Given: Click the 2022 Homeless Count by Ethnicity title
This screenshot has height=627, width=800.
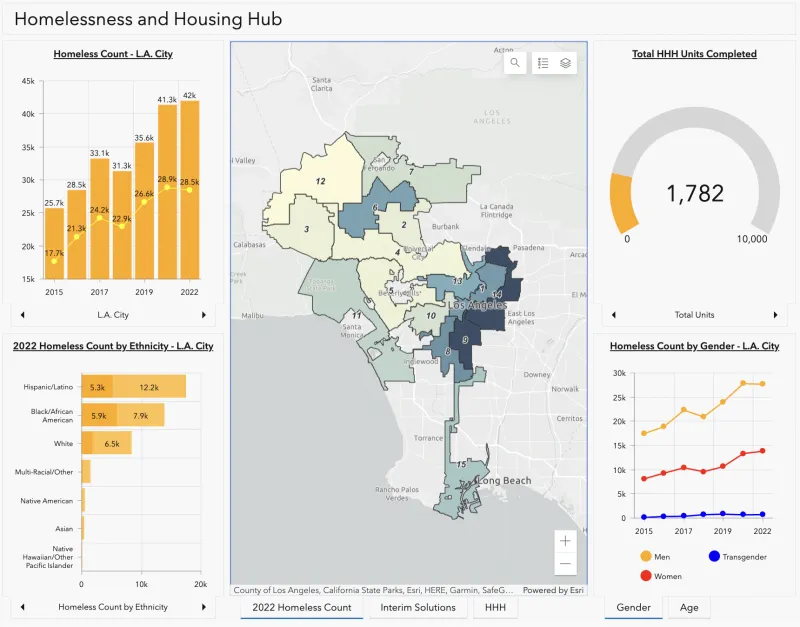Looking at the screenshot, I should click(113, 346).
